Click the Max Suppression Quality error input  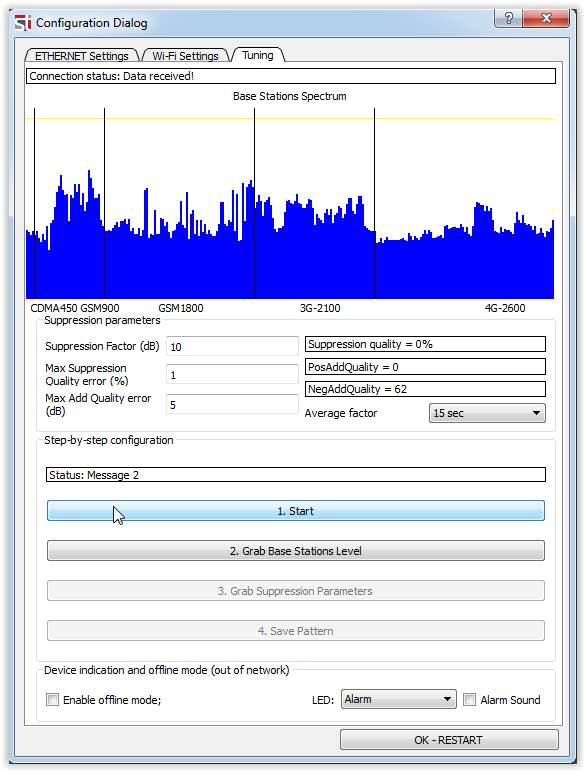(x=232, y=374)
